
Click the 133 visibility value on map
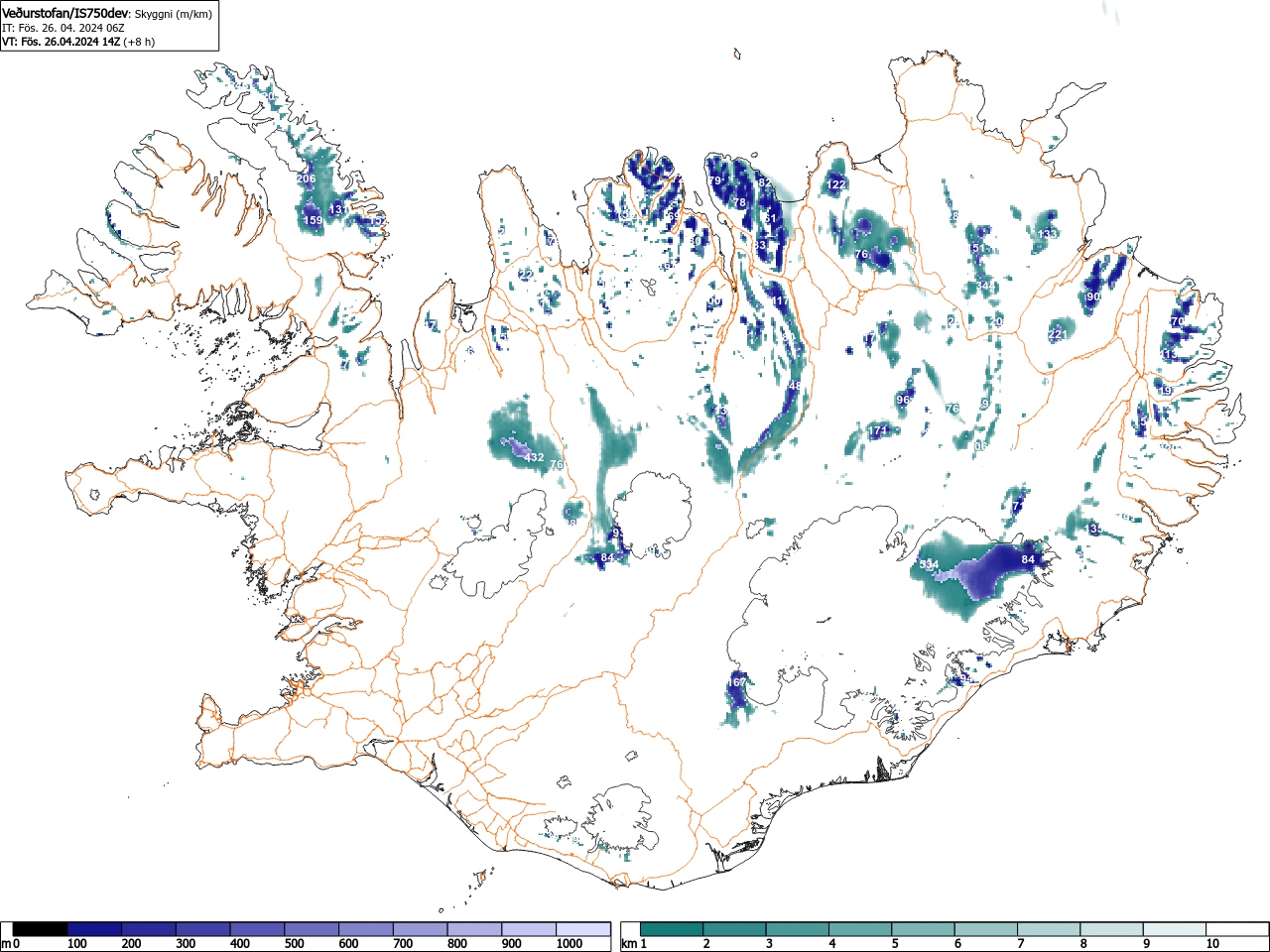[x=1047, y=234]
